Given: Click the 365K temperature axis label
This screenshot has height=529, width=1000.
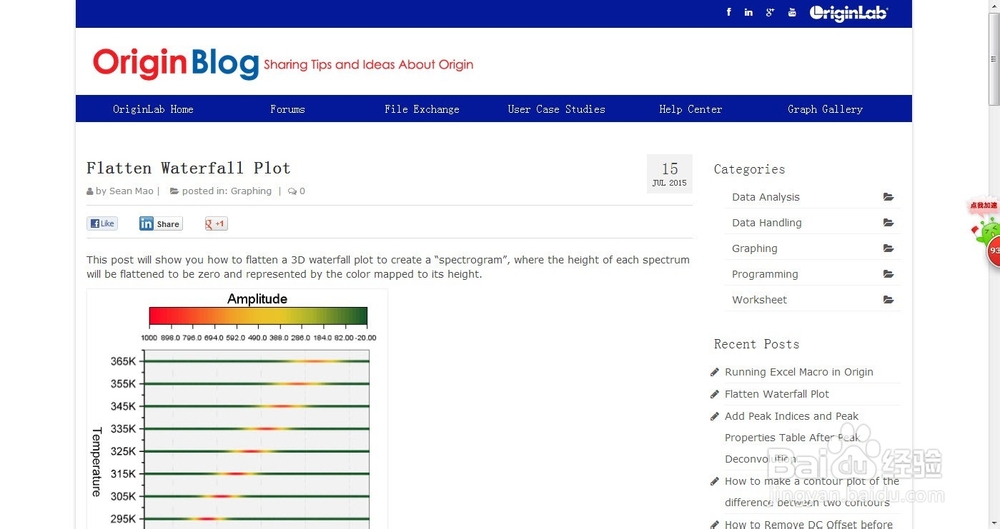Looking at the screenshot, I should 123,361.
